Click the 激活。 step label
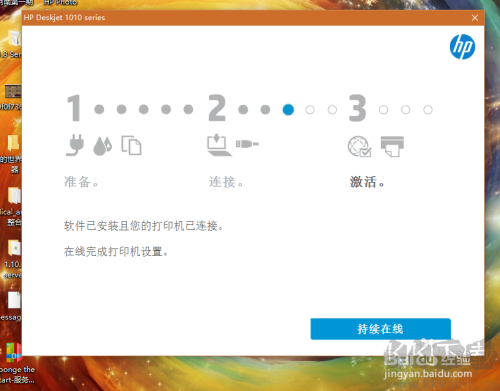The width and height of the screenshot is (500, 391). click(x=367, y=182)
